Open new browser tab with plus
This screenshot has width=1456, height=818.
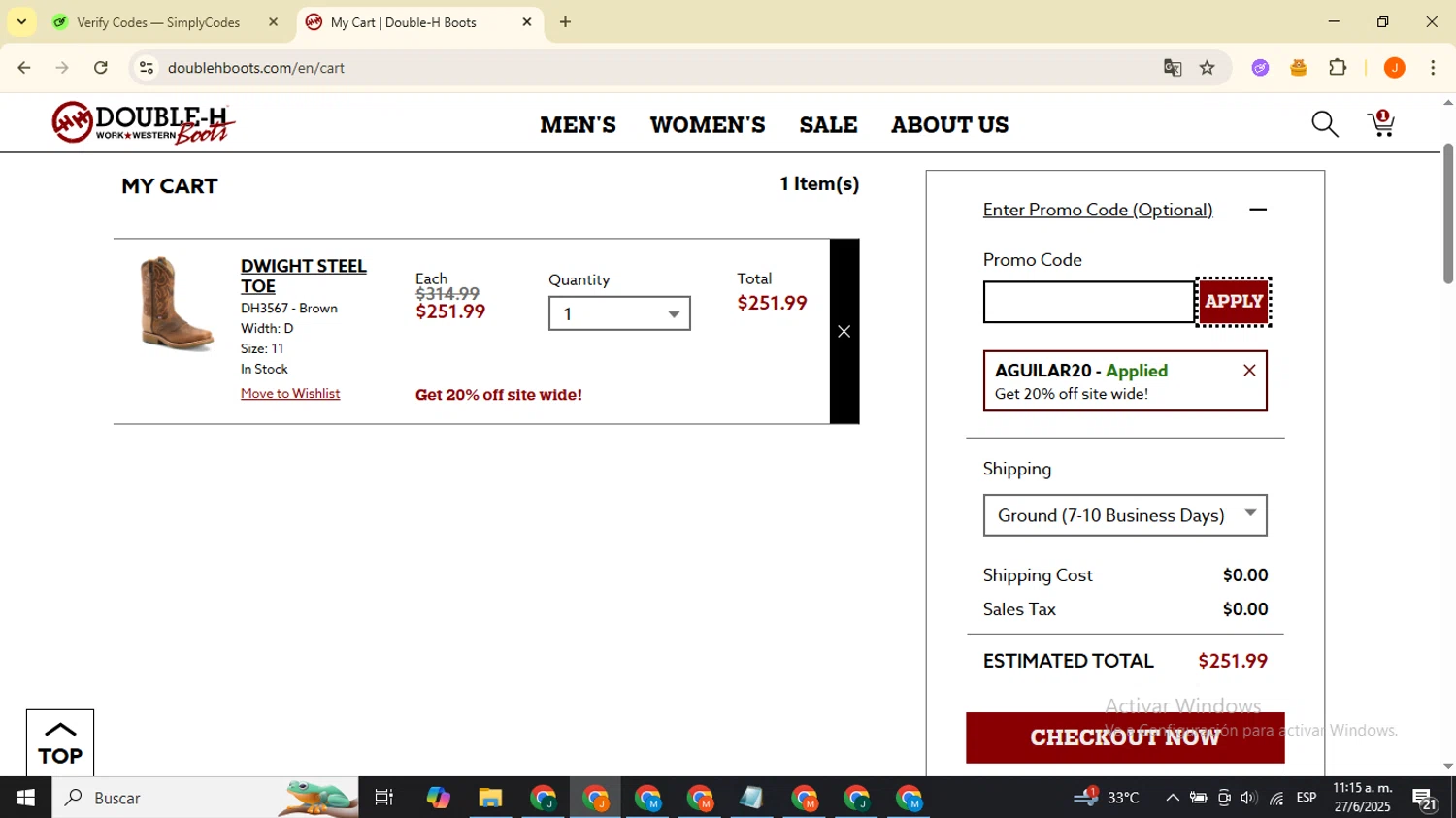566,22
